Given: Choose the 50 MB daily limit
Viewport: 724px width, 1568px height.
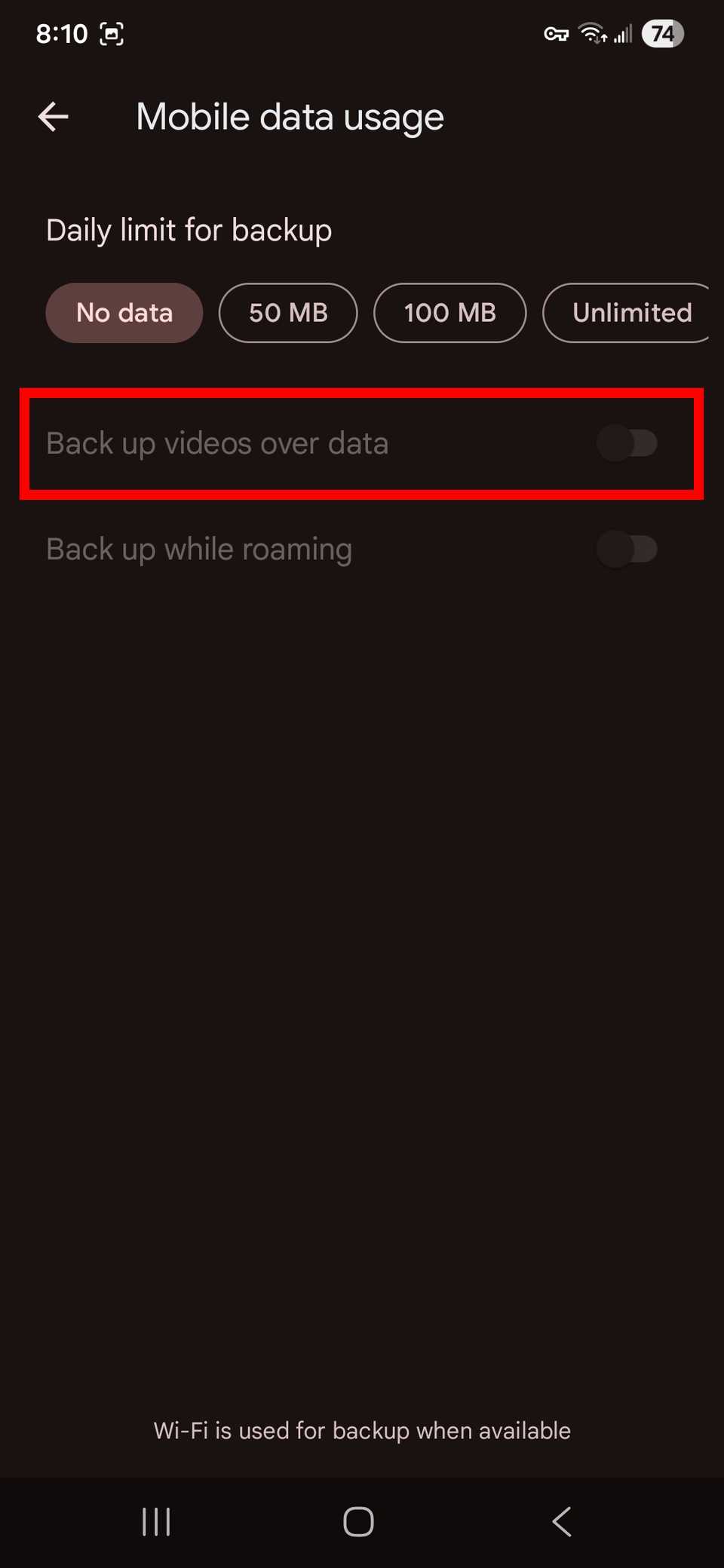Looking at the screenshot, I should point(288,313).
